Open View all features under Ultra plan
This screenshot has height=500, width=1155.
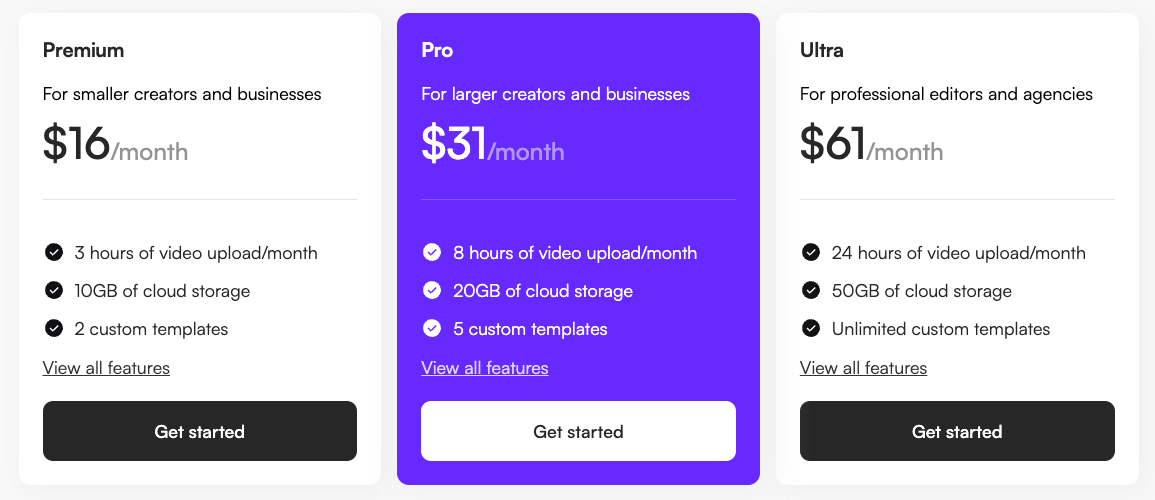point(863,368)
